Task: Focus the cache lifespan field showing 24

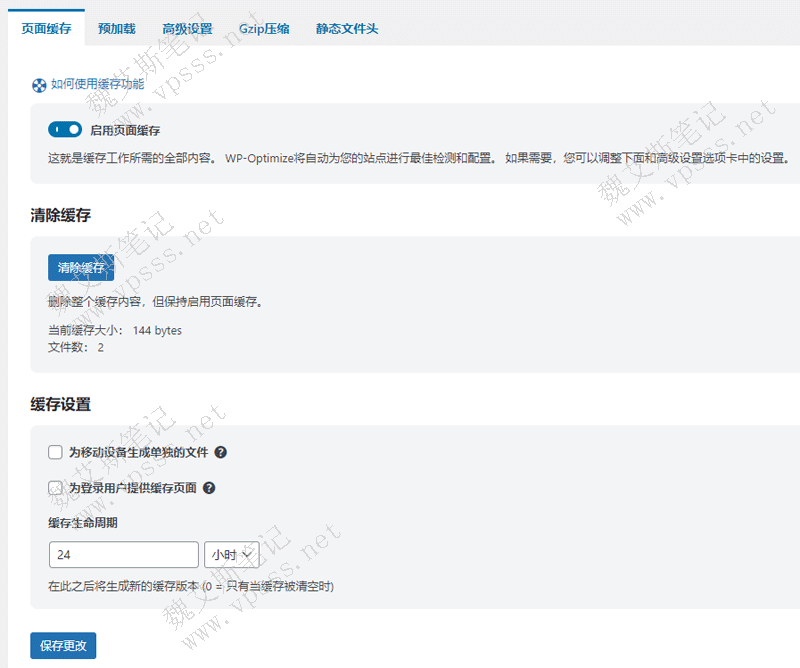Action: 123,555
